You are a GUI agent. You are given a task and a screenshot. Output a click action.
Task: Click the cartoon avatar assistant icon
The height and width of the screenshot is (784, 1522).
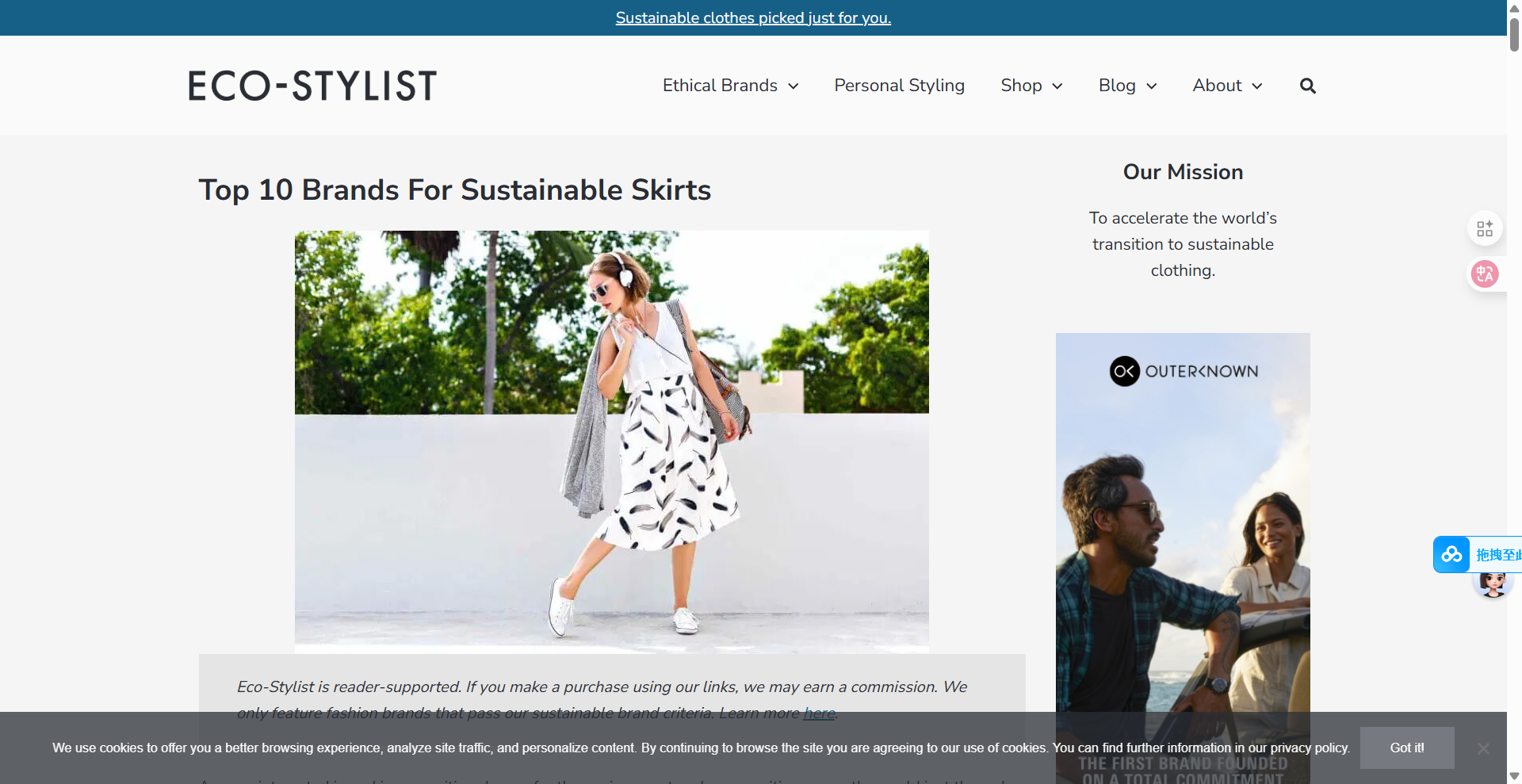[1493, 584]
